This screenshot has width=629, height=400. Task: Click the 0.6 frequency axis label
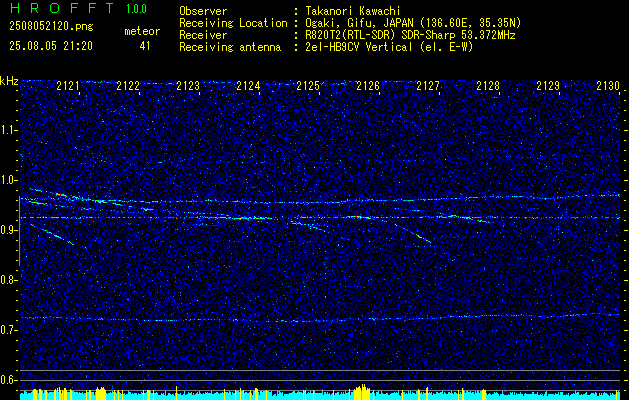tap(9, 380)
